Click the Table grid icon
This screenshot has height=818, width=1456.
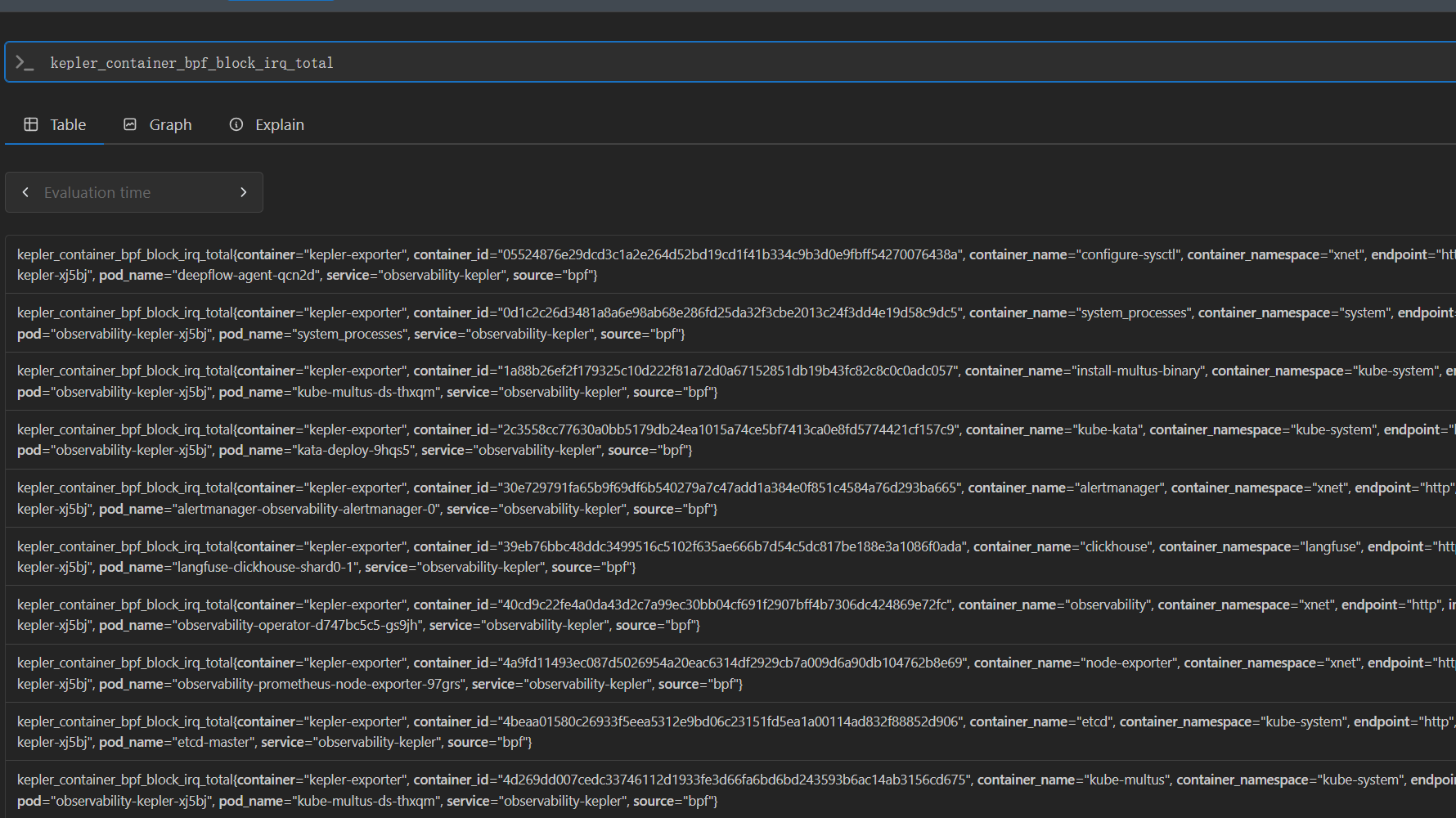pyautogui.click(x=31, y=124)
